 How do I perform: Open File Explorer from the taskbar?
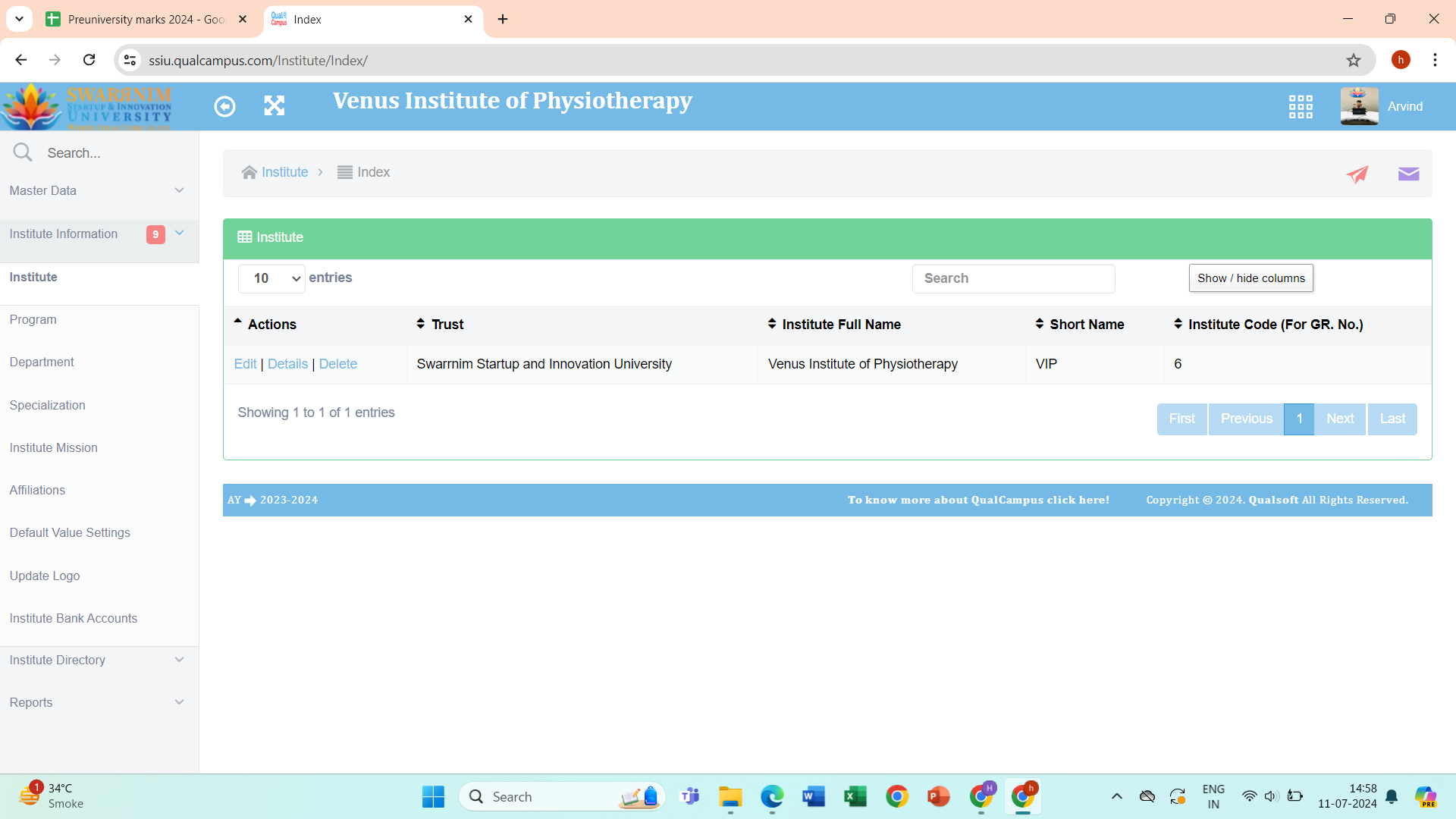click(730, 796)
